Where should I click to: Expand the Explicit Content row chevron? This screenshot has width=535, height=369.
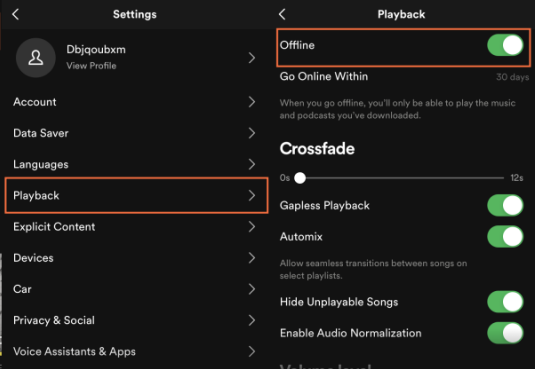click(252, 227)
